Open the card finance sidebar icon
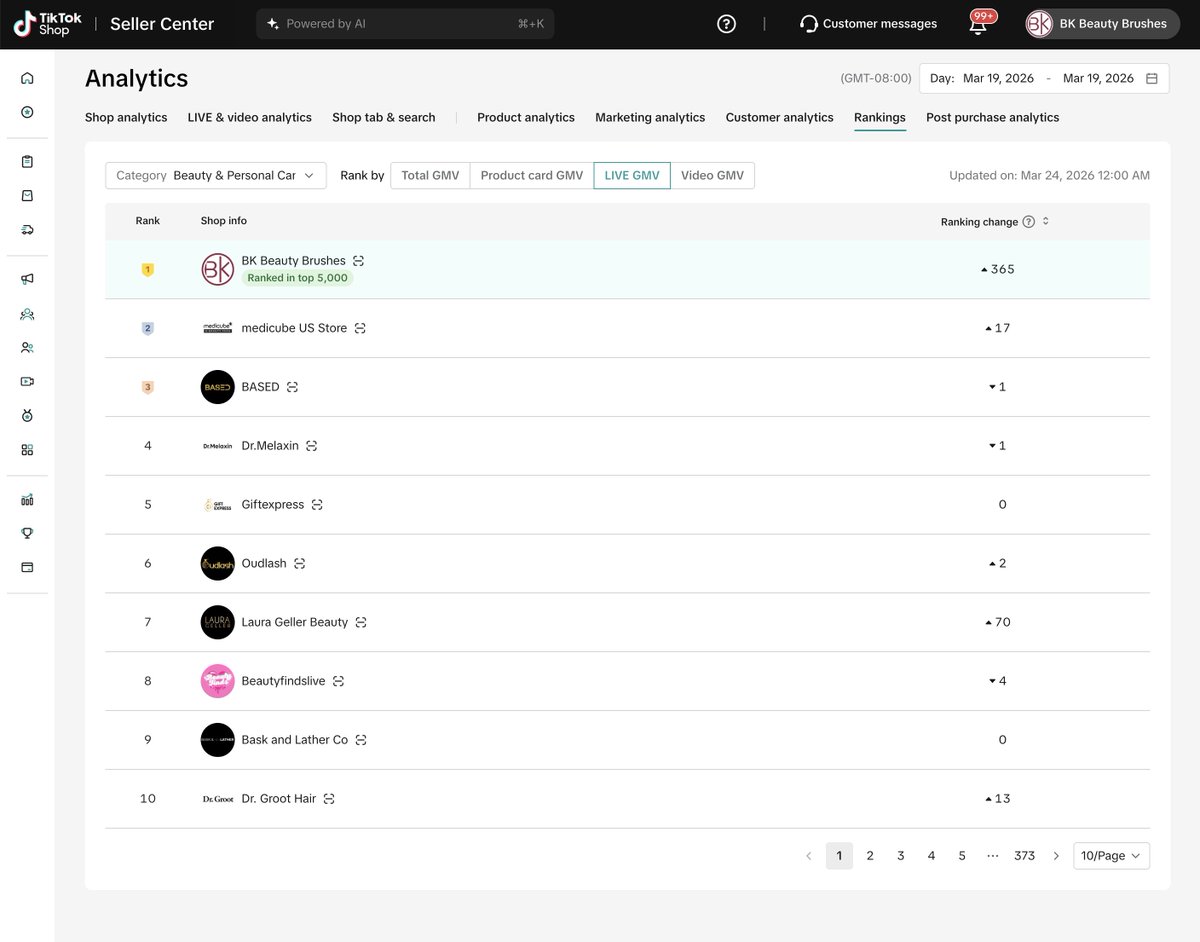 point(27,567)
